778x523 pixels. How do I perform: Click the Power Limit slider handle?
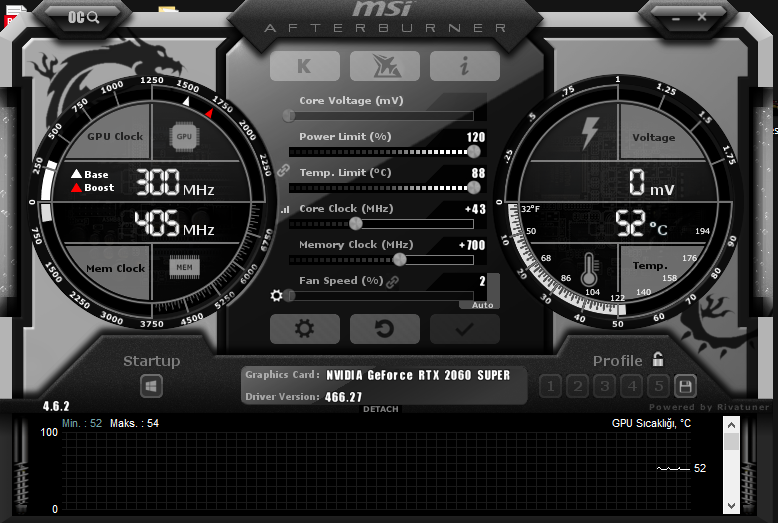(x=474, y=152)
